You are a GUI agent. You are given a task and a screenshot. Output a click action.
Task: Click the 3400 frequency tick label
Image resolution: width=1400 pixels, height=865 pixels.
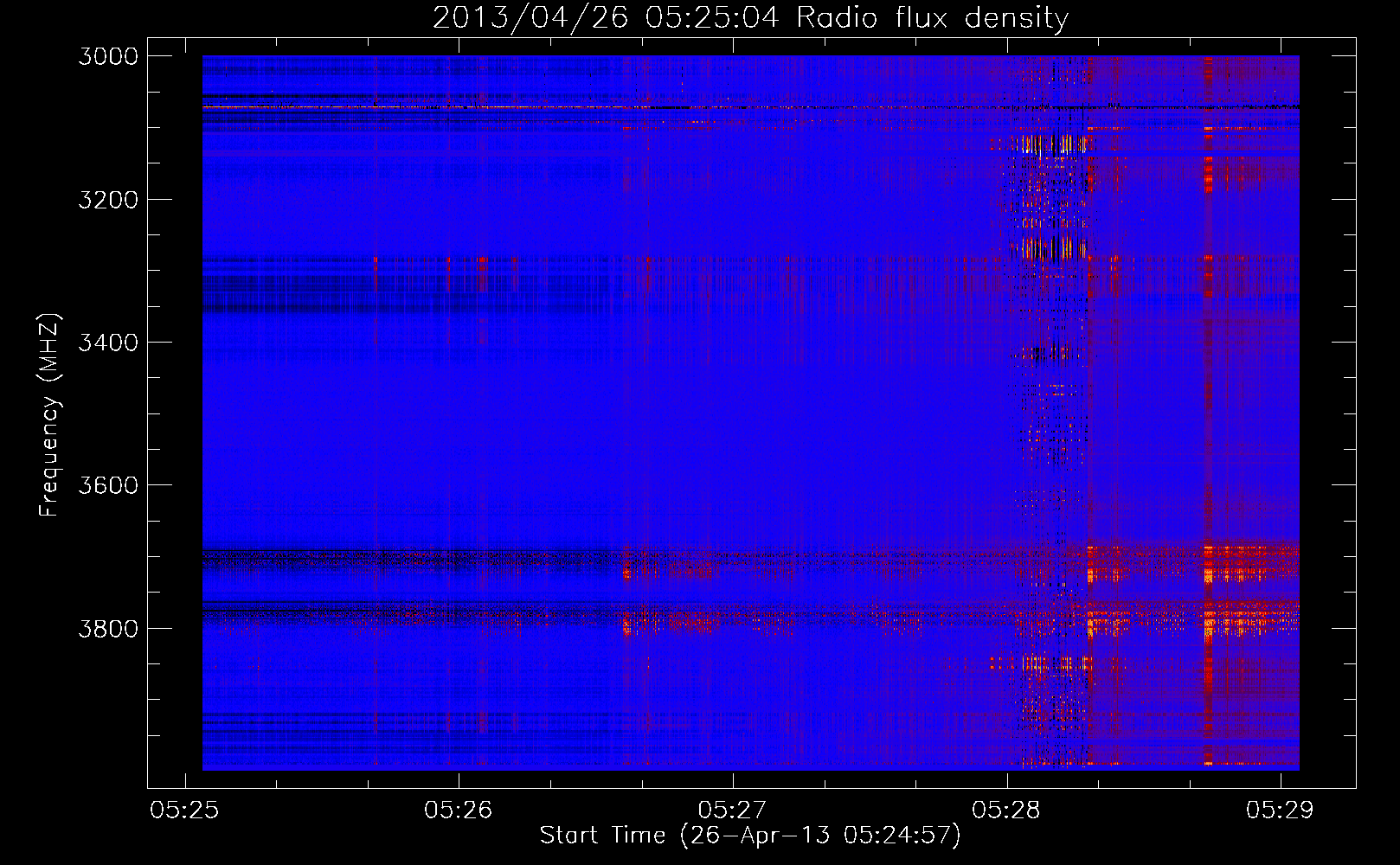(108, 343)
